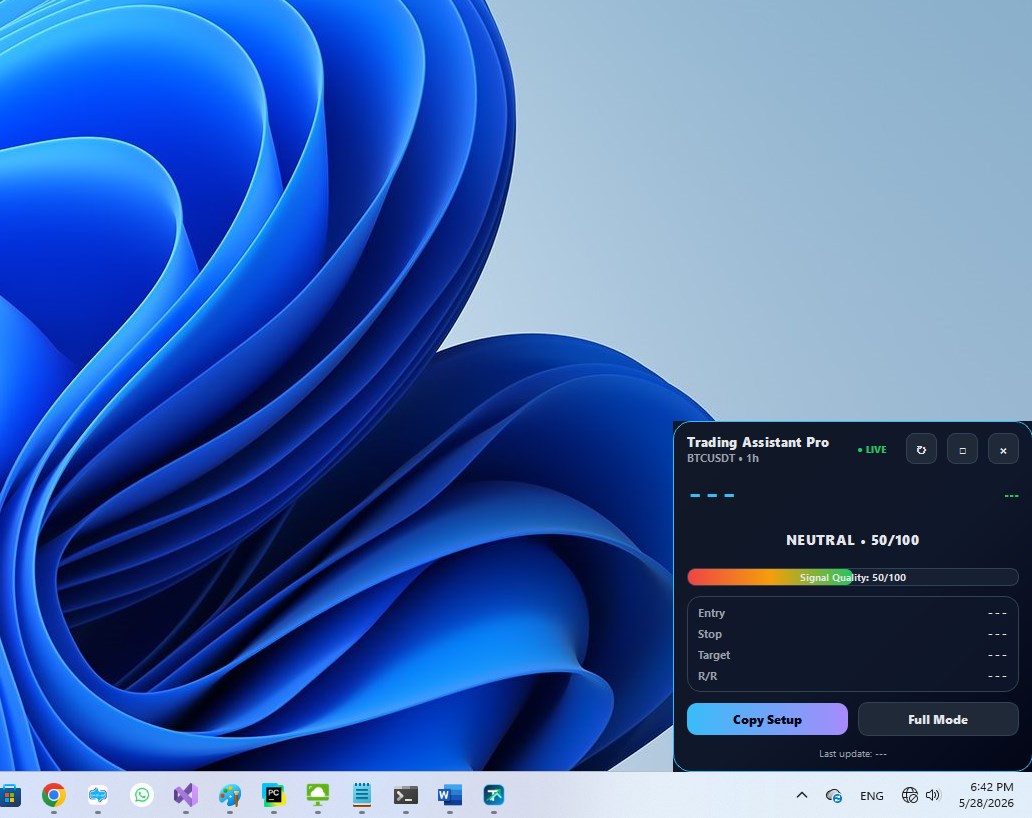Click the Copy Setup button
The height and width of the screenshot is (818, 1032).
tap(767, 719)
